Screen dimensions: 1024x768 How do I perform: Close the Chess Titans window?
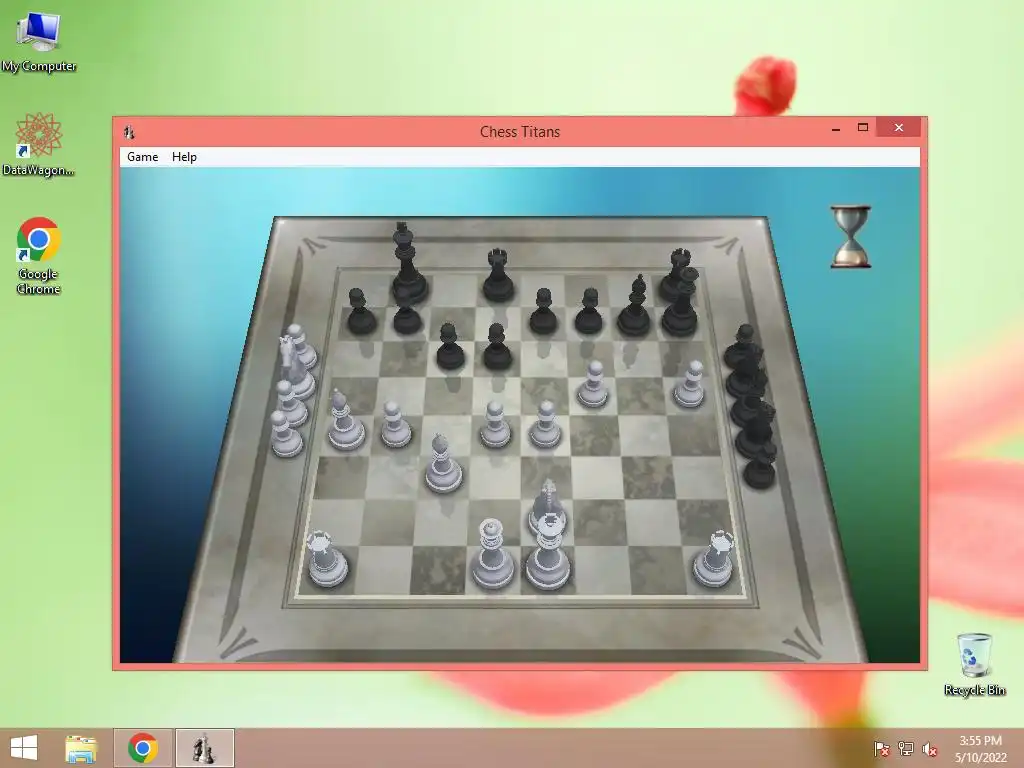899,127
